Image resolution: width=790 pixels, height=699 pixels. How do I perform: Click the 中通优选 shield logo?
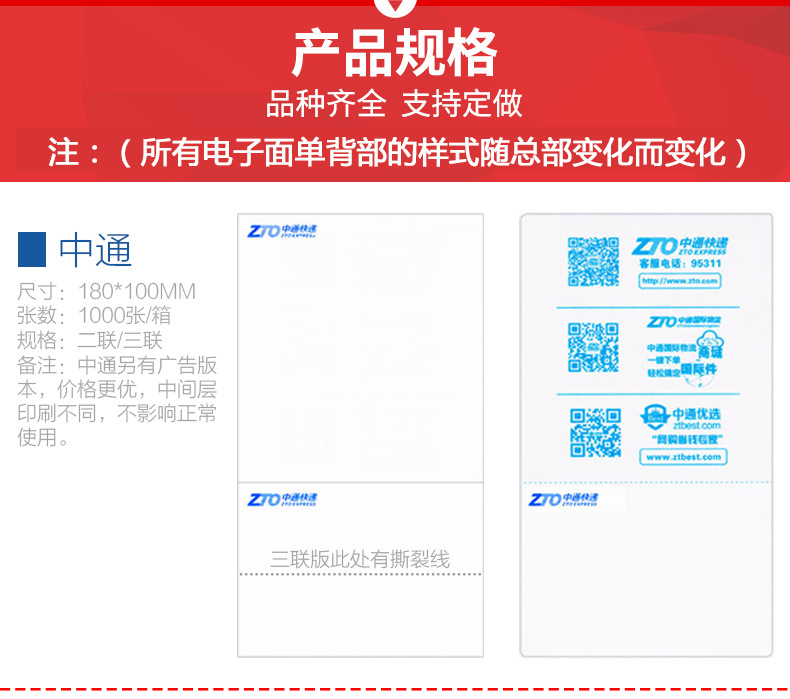pos(654,417)
